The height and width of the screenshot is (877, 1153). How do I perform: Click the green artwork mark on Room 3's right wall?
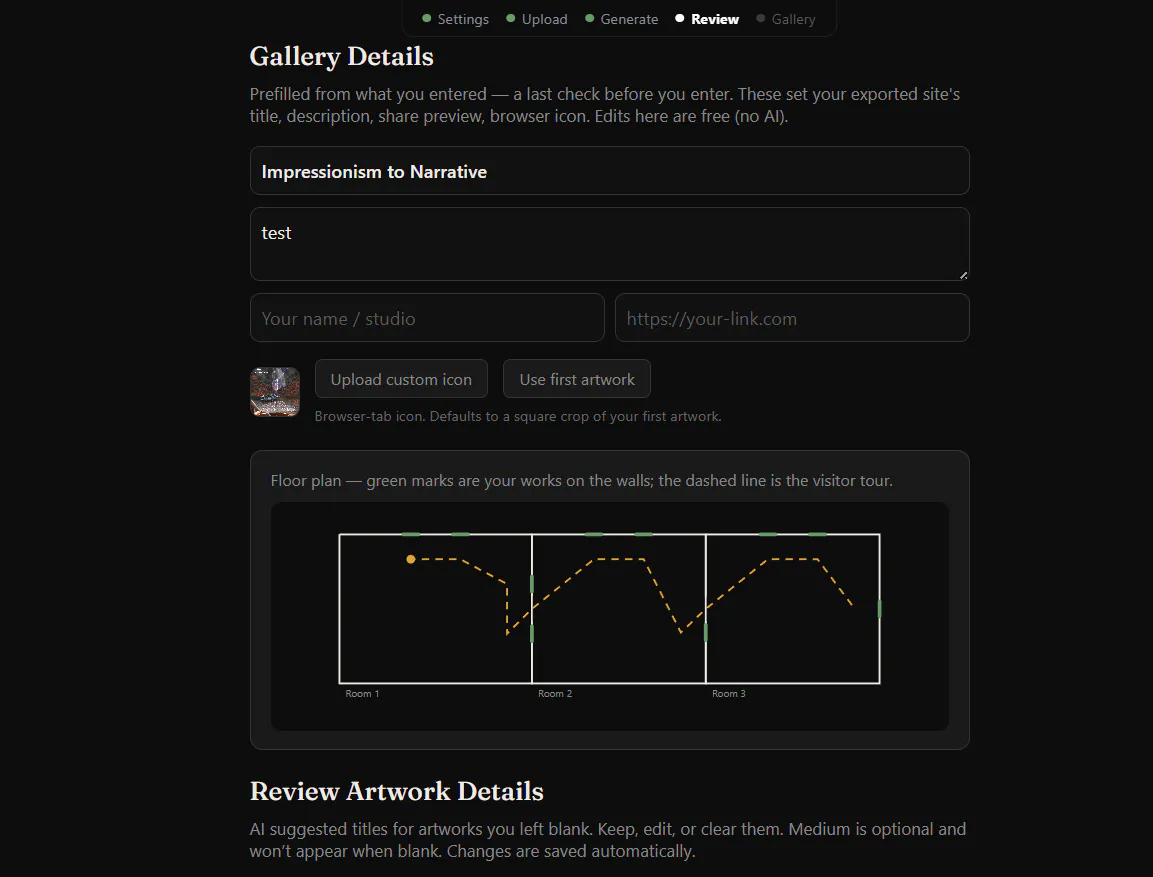[879, 609]
